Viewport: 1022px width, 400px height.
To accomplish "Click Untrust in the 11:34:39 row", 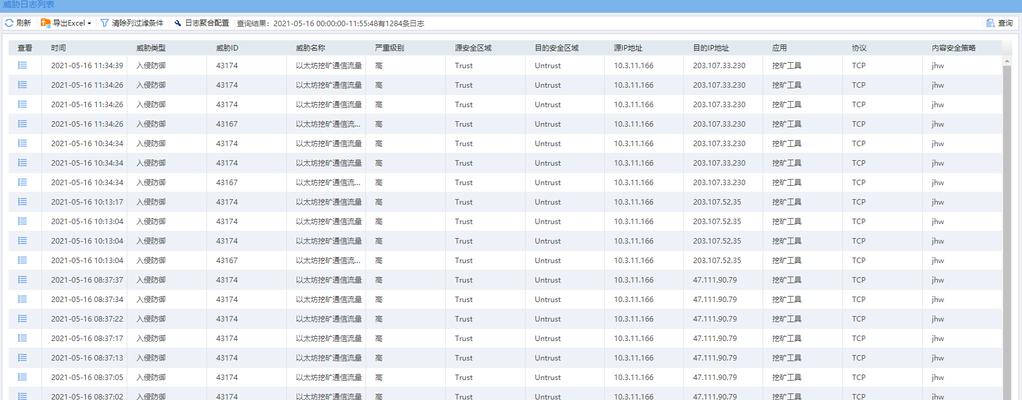I will (x=548, y=66).
